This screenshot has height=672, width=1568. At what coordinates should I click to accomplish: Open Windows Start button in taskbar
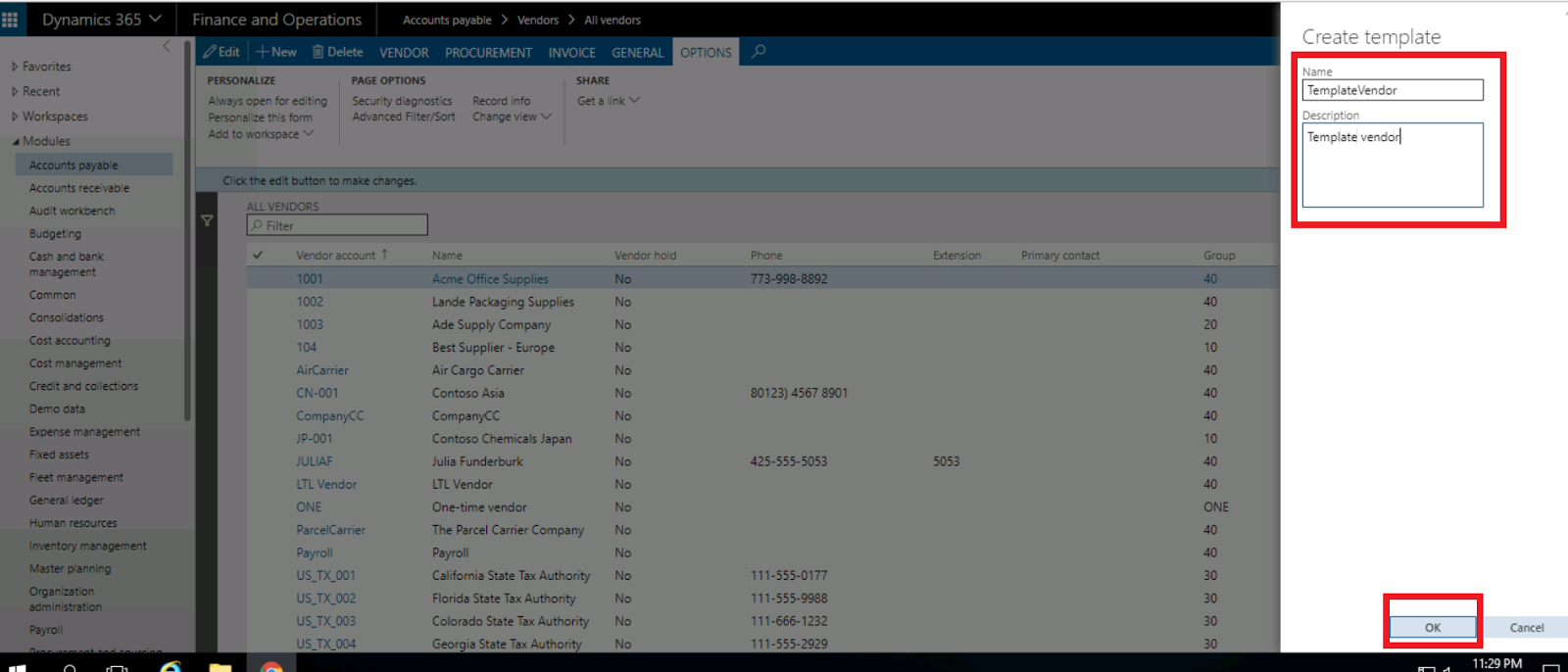click(17, 667)
